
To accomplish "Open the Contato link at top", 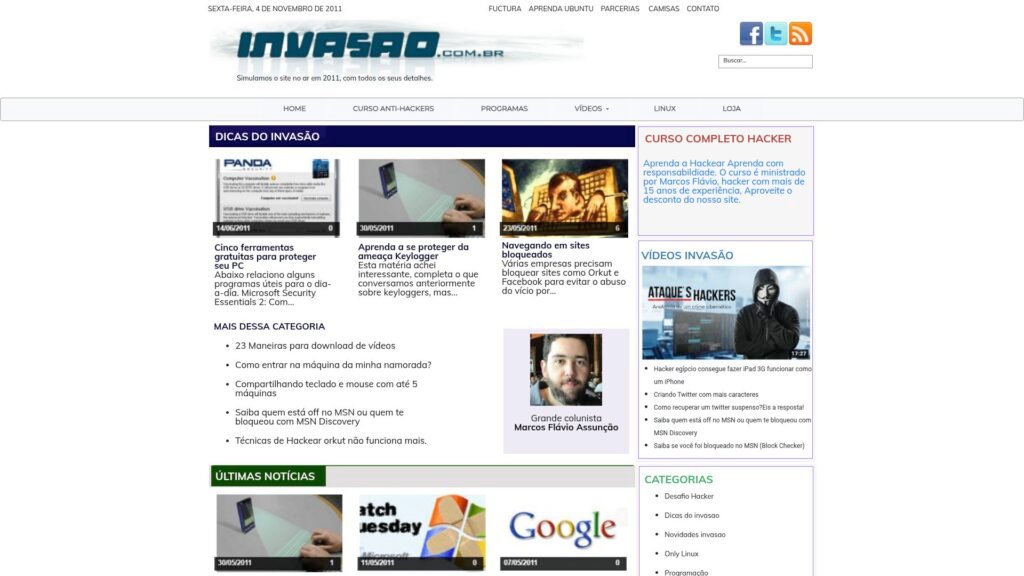I will click(x=702, y=9).
